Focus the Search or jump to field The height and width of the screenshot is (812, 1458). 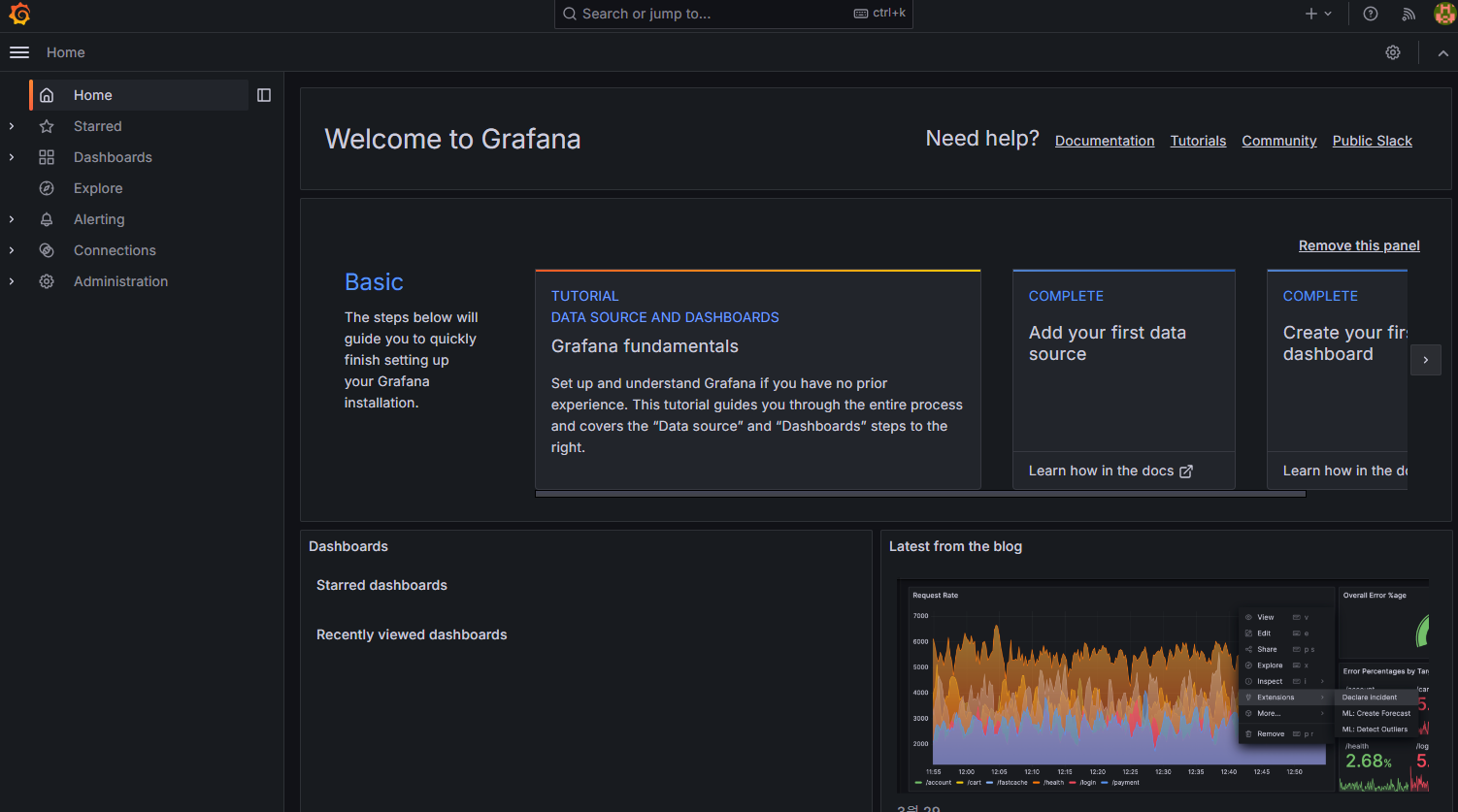(733, 14)
